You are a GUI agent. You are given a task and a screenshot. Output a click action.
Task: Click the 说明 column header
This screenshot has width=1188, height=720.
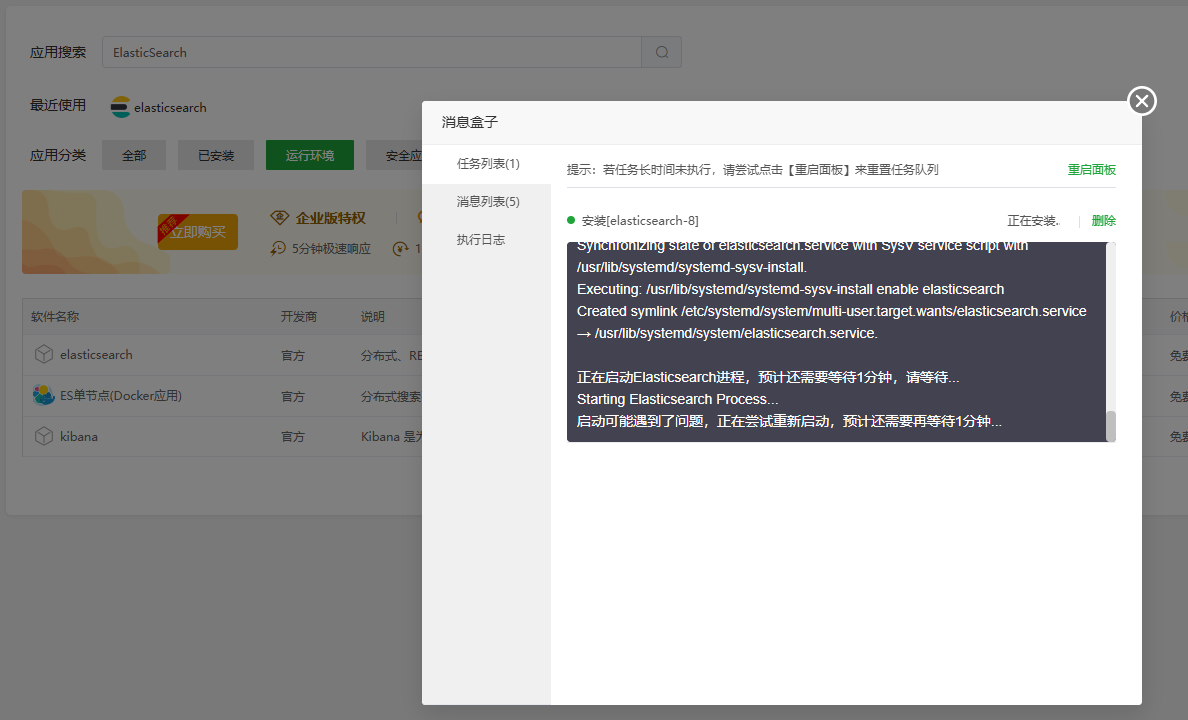click(373, 317)
